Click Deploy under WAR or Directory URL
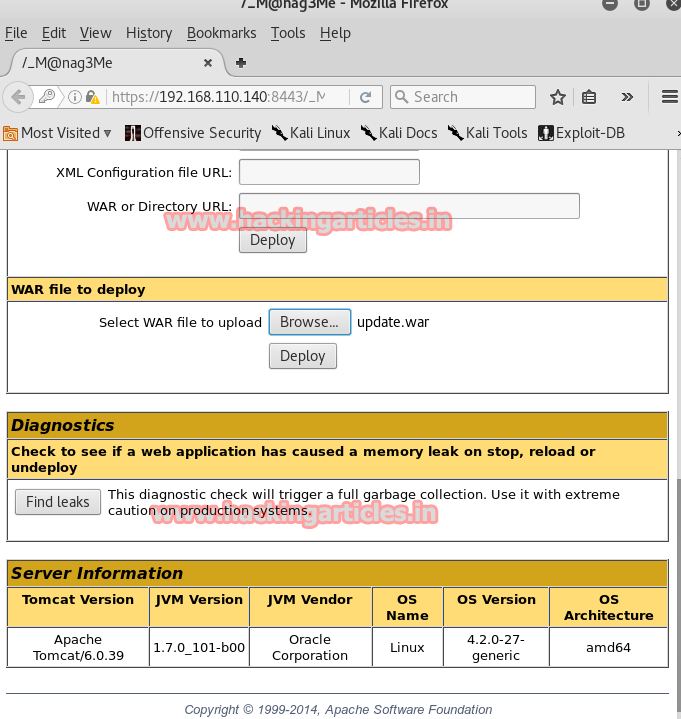 pos(273,241)
